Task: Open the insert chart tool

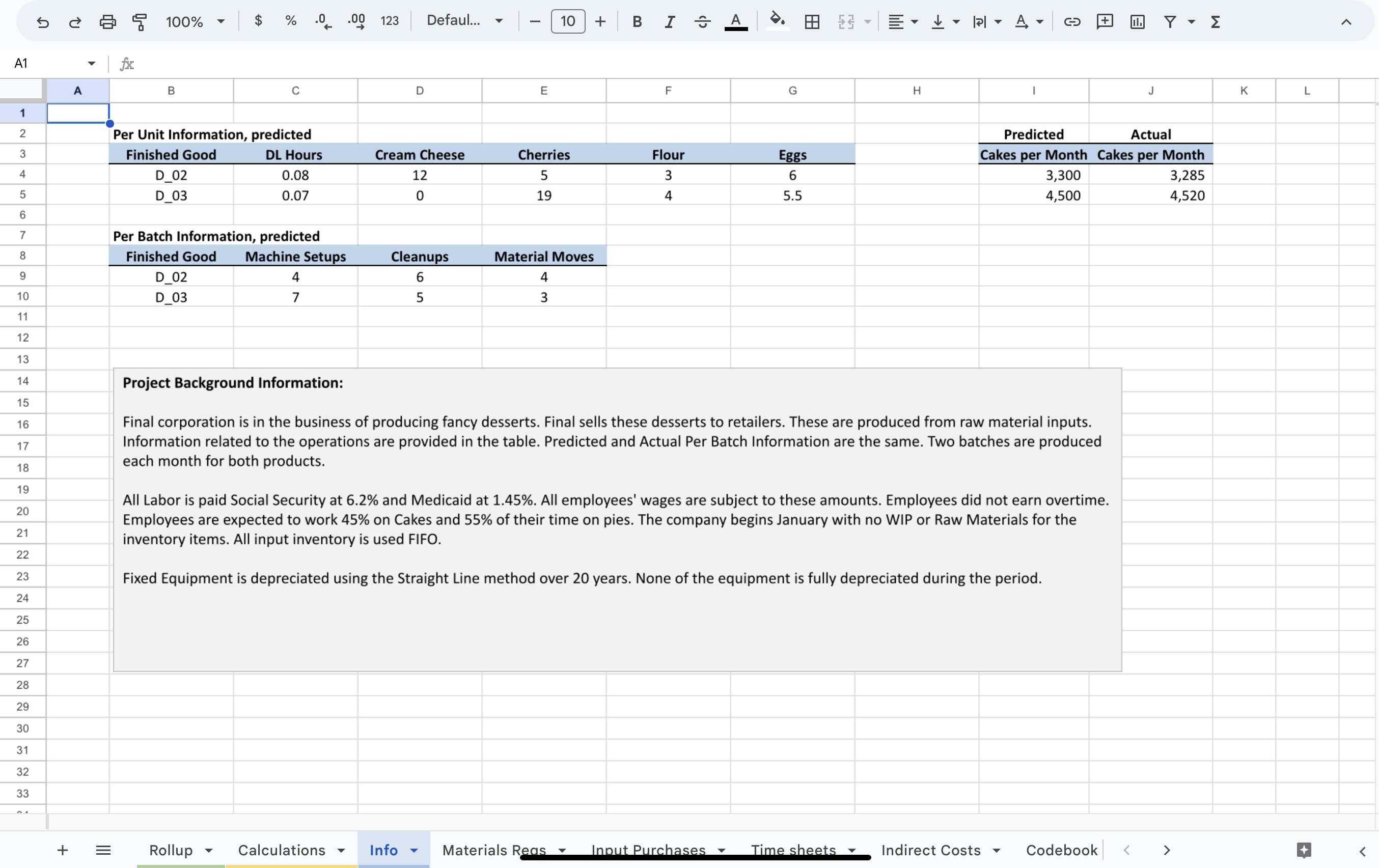Action: (x=1137, y=22)
